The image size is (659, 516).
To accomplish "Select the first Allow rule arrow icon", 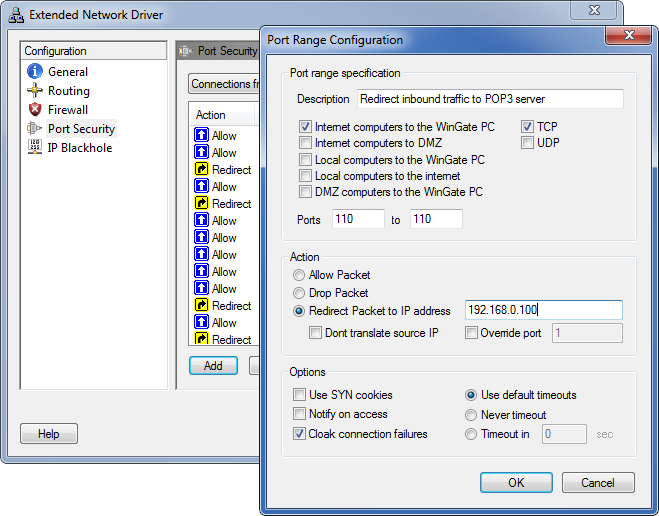I will (201, 135).
